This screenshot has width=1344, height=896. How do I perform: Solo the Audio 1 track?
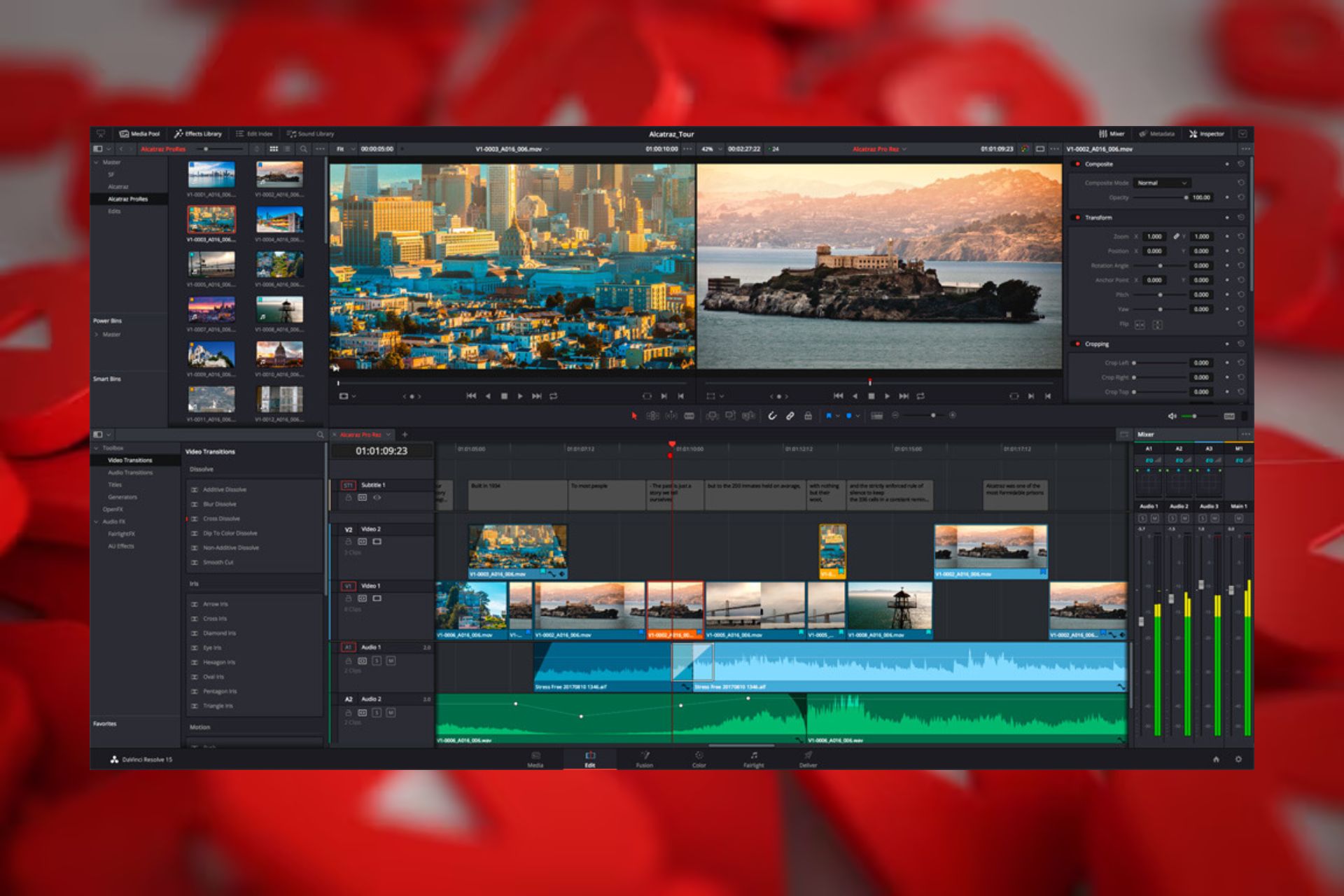(x=377, y=661)
